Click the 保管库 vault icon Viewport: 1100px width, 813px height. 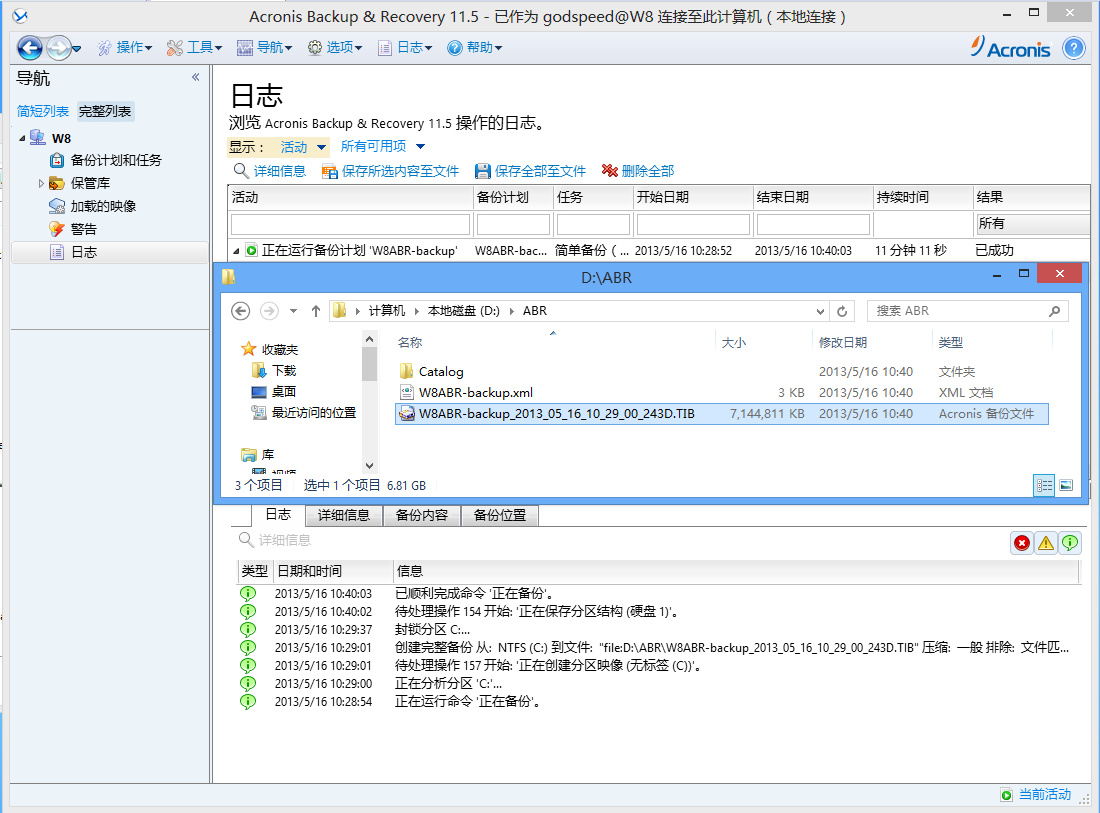57,183
